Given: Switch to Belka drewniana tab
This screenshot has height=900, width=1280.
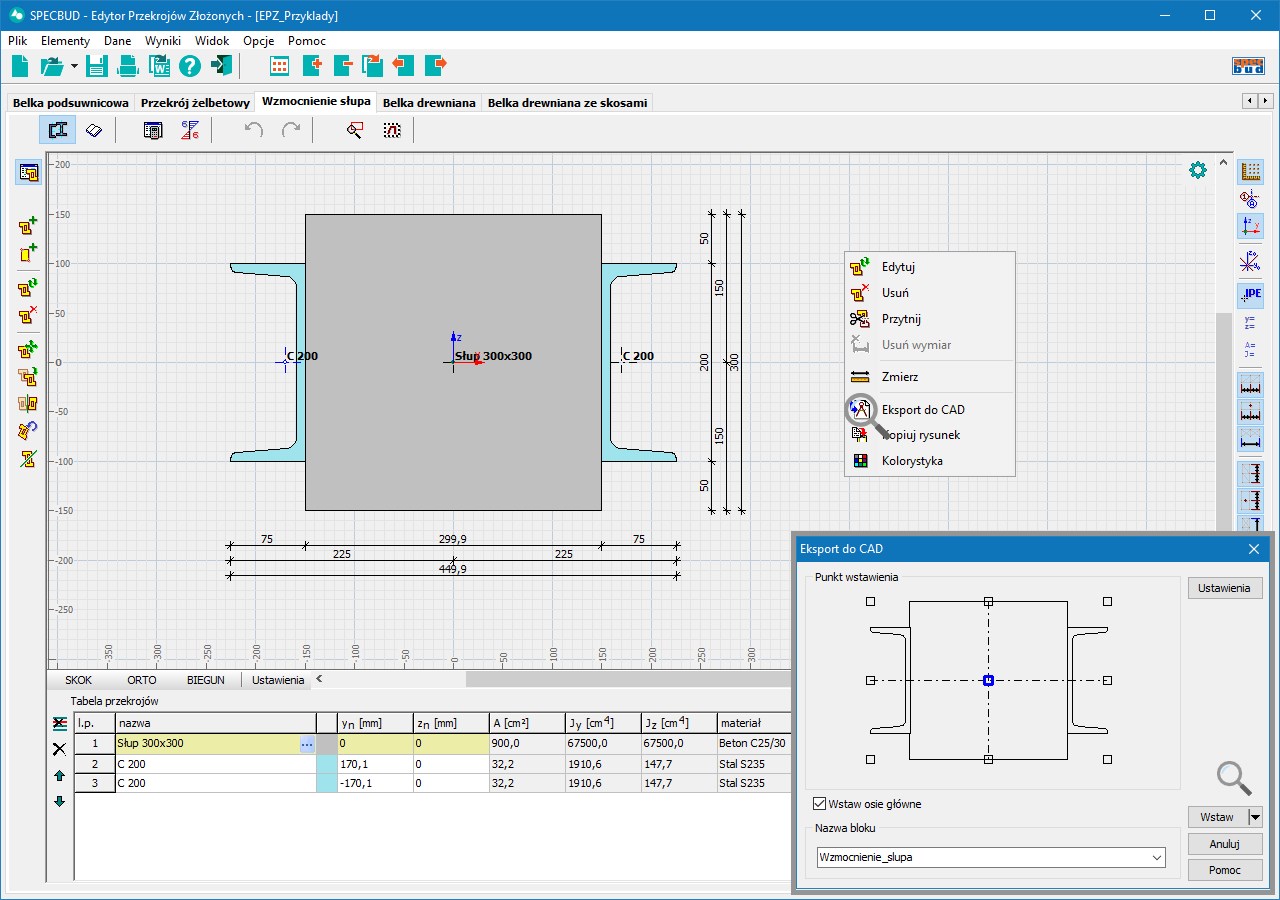Looking at the screenshot, I should [x=429, y=103].
